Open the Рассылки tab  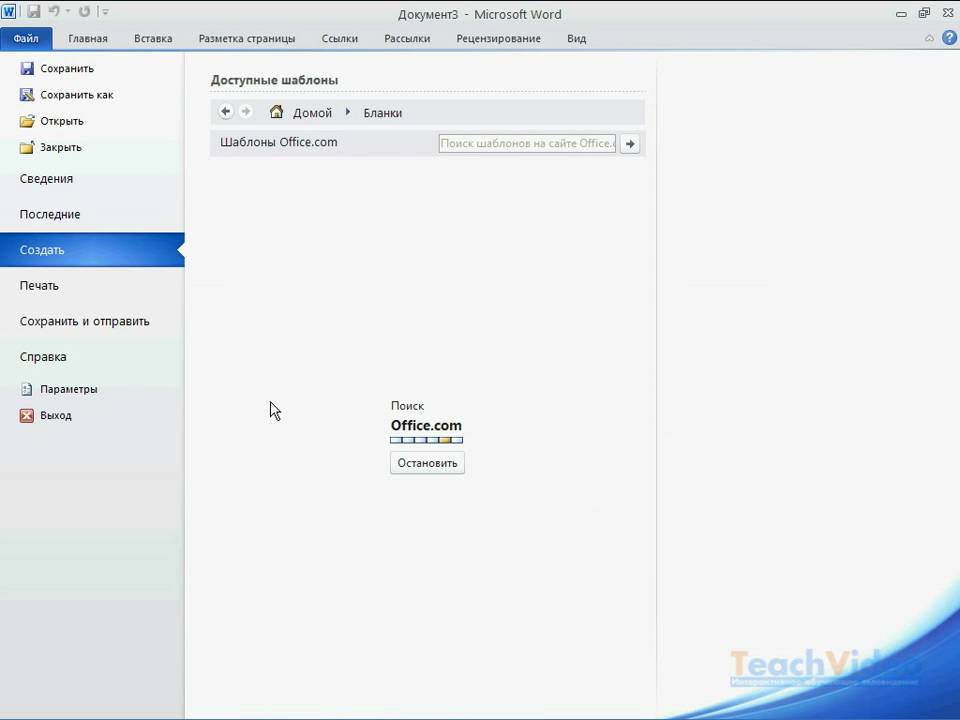(x=407, y=39)
